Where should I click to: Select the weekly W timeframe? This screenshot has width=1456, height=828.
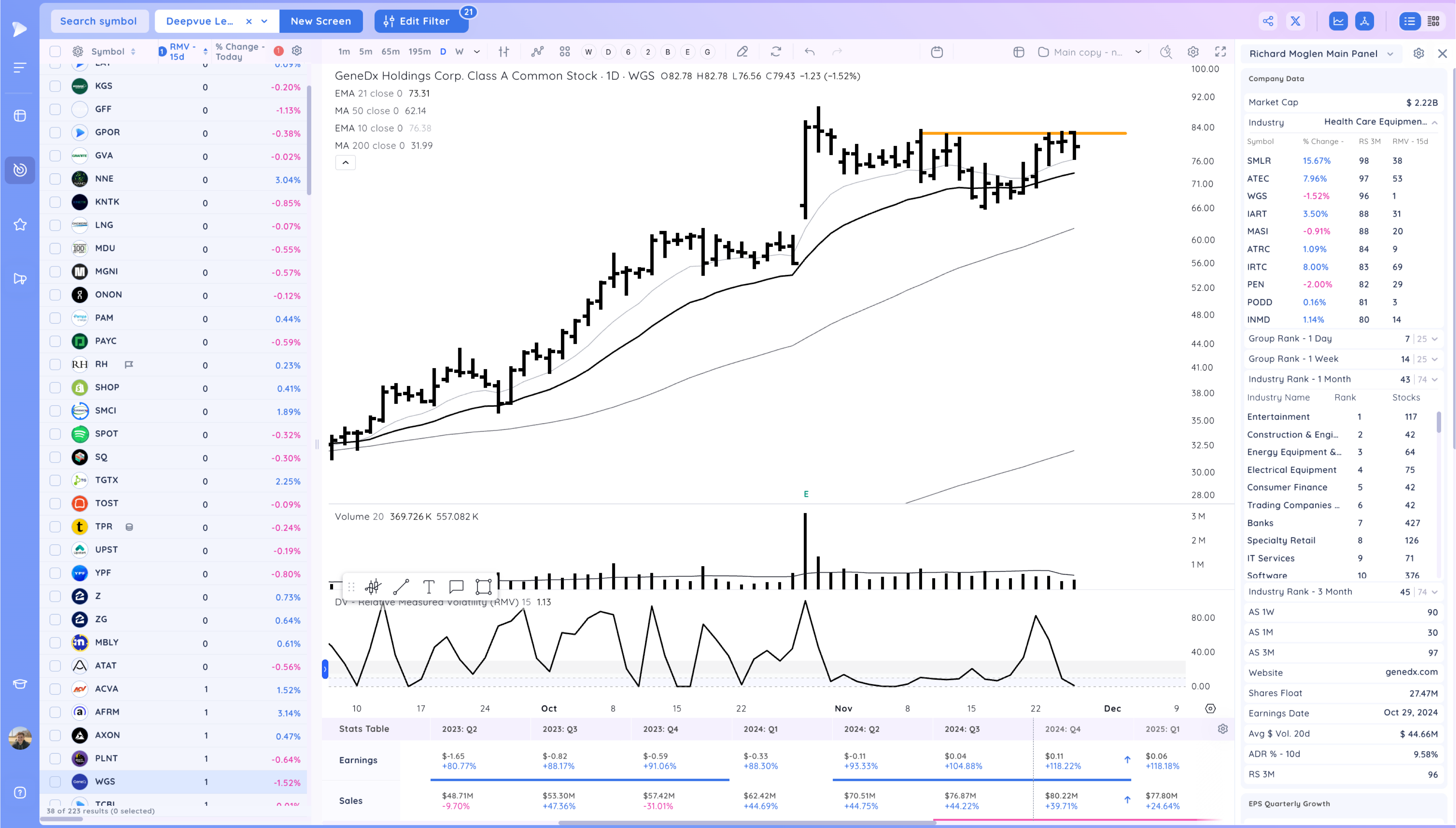459,52
